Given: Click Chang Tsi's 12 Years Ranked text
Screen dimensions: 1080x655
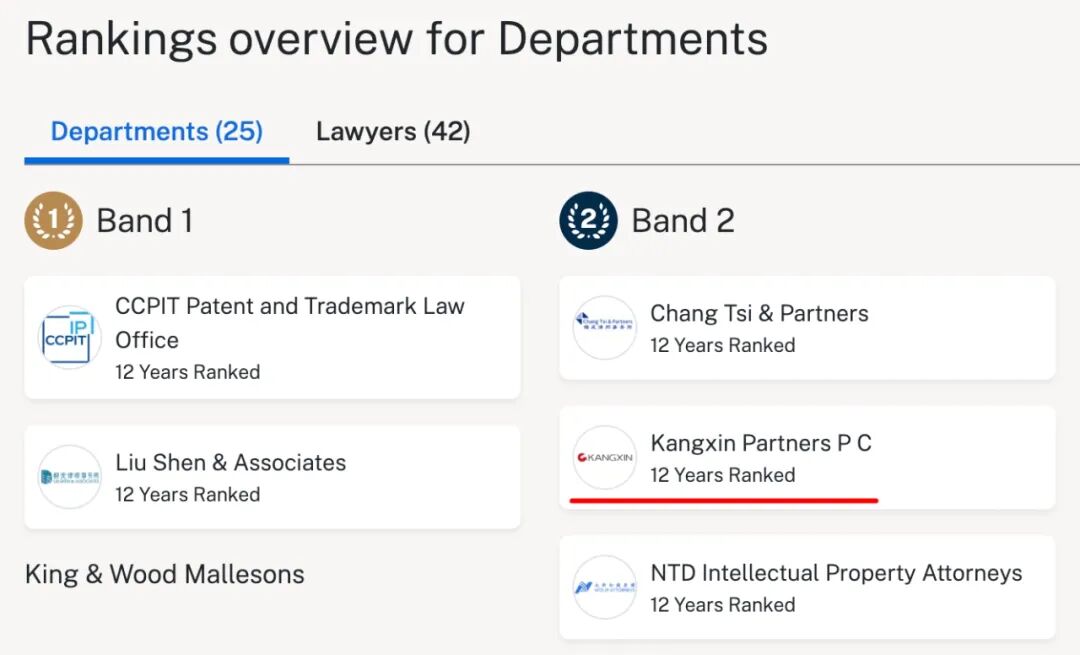Looking at the screenshot, I should (x=723, y=345).
